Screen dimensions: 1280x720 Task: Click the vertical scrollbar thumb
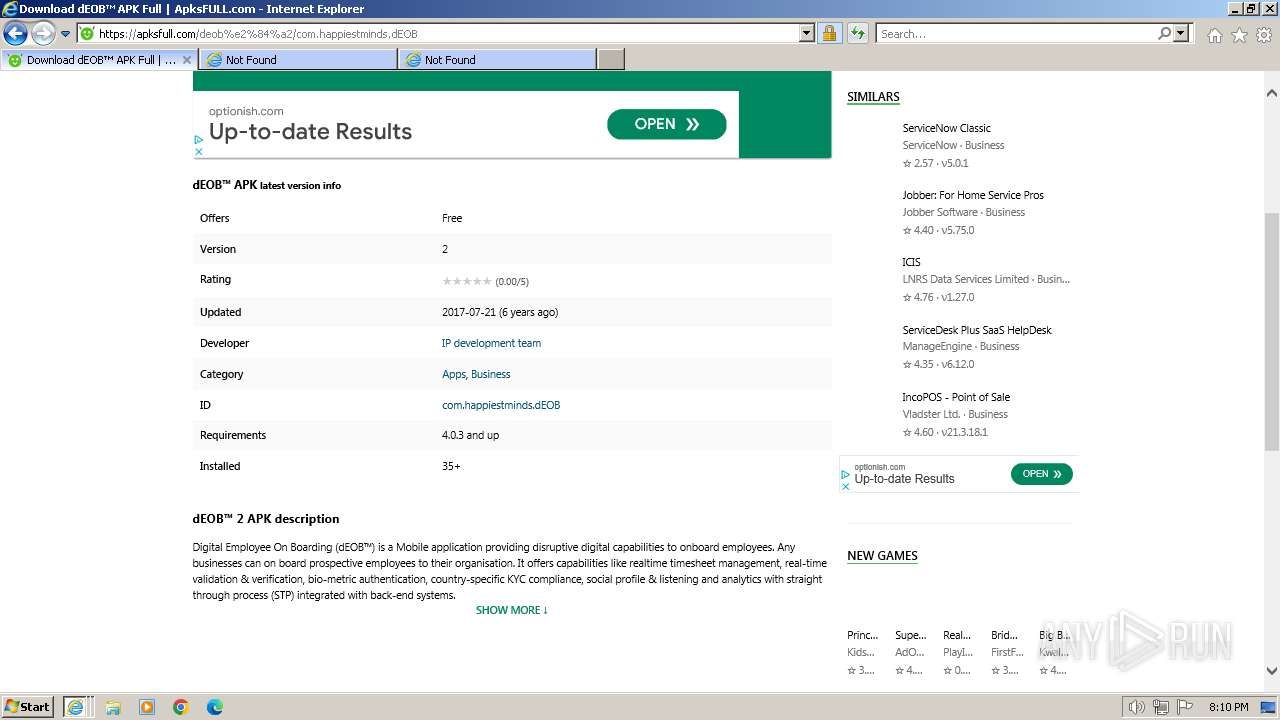[1271, 331]
